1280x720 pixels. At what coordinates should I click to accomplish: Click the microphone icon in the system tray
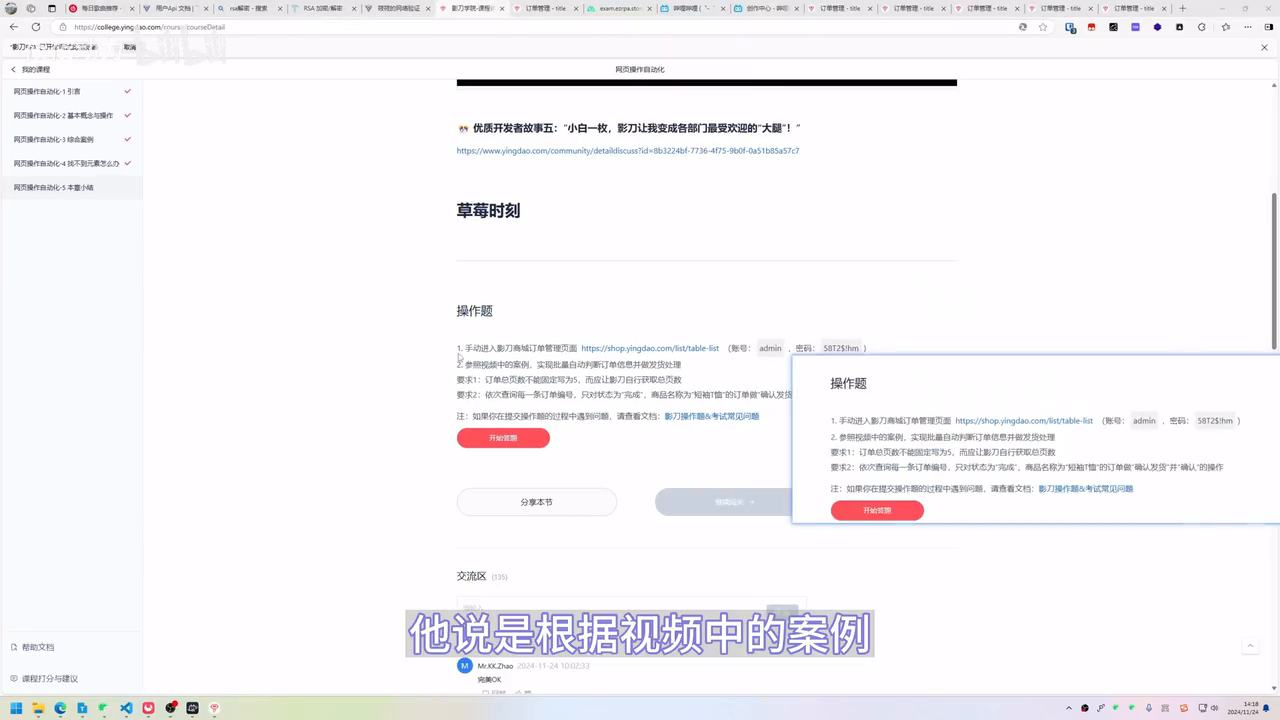[1149, 708]
